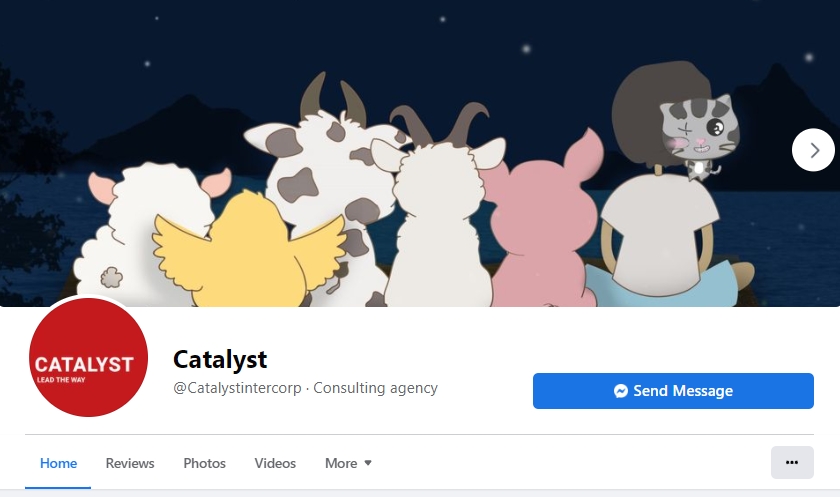Select the Home tab
This screenshot has height=497, width=840.
58,463
